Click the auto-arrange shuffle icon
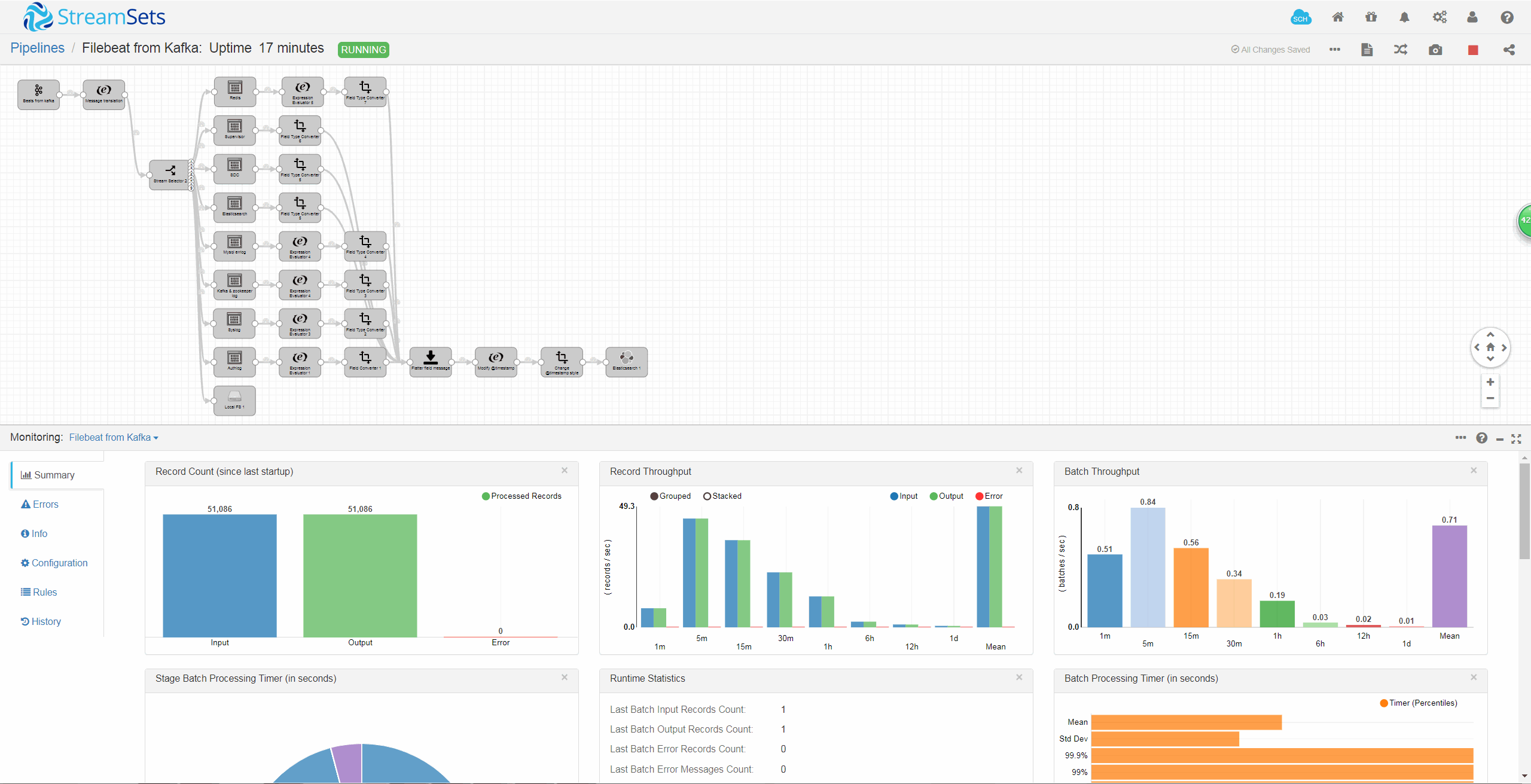 1401,50
